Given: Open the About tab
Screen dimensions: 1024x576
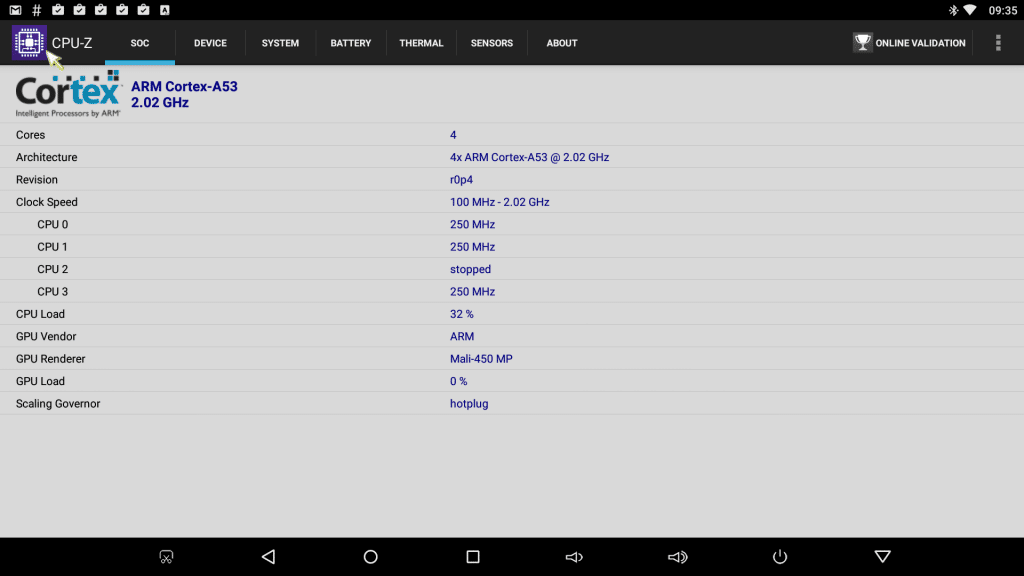Looking at the screenshot, I should pos(562,43).
